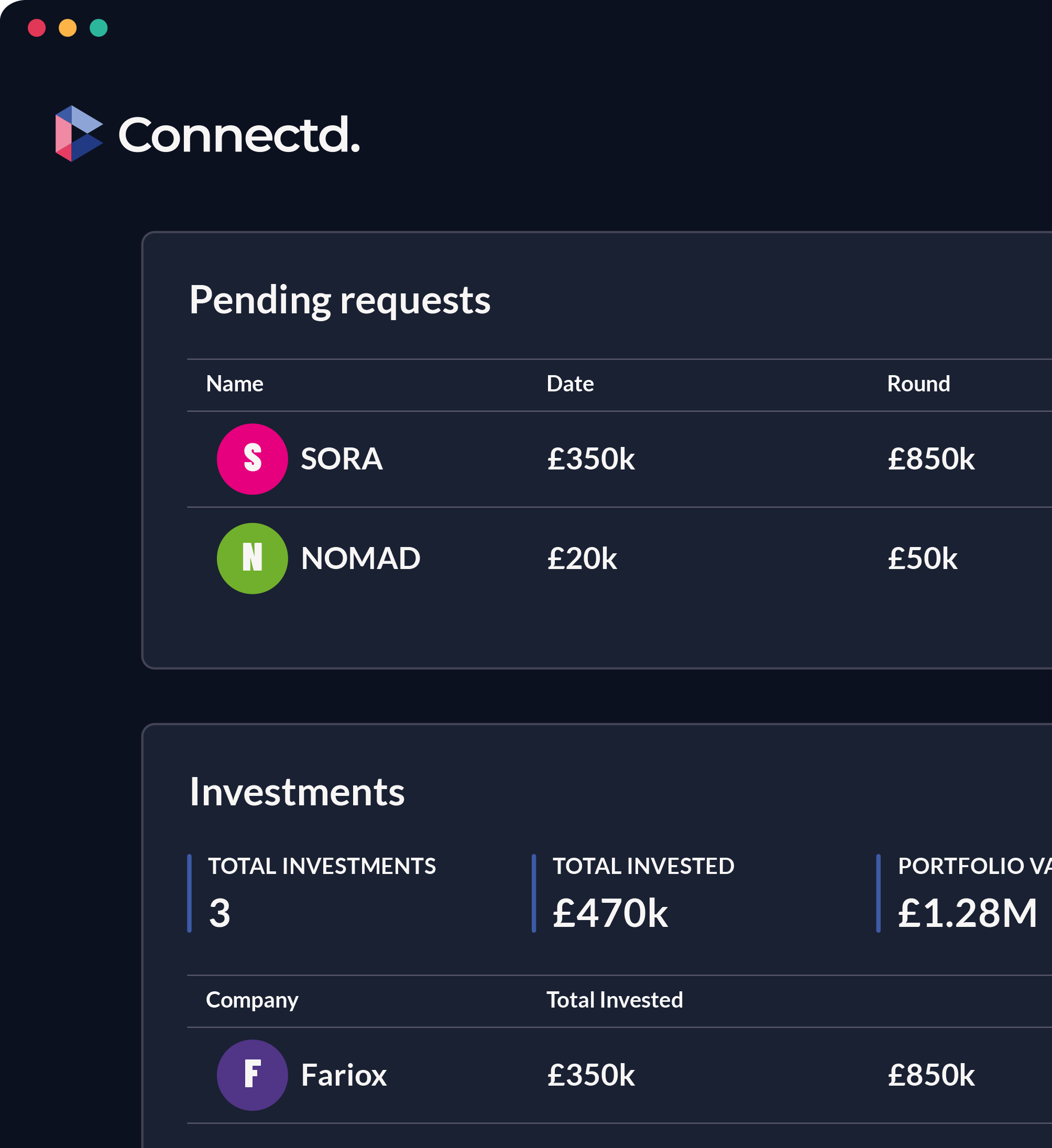The image size is (1052, 1148).
Task: Sort table by the Name column header
Action: (235, 384)
